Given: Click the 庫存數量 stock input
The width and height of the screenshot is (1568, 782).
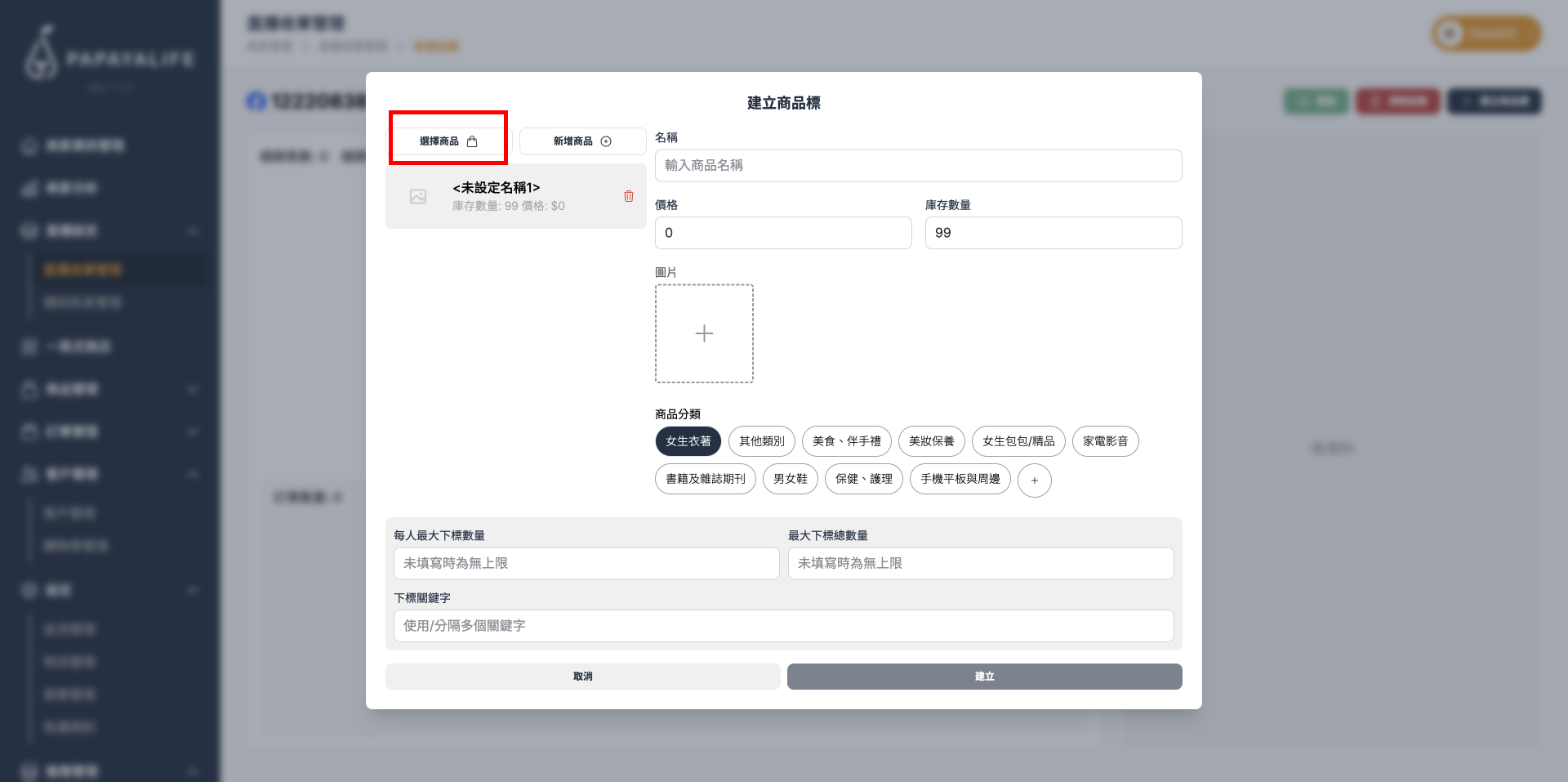Looking at the screenshot, I should pos(1053,233).
